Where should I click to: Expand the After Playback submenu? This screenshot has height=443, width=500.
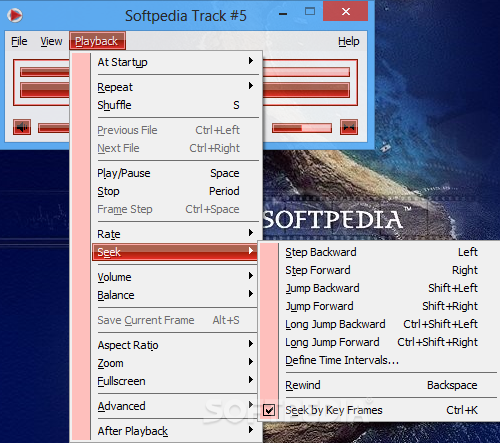pyautogui.click(x=175, y=431)
